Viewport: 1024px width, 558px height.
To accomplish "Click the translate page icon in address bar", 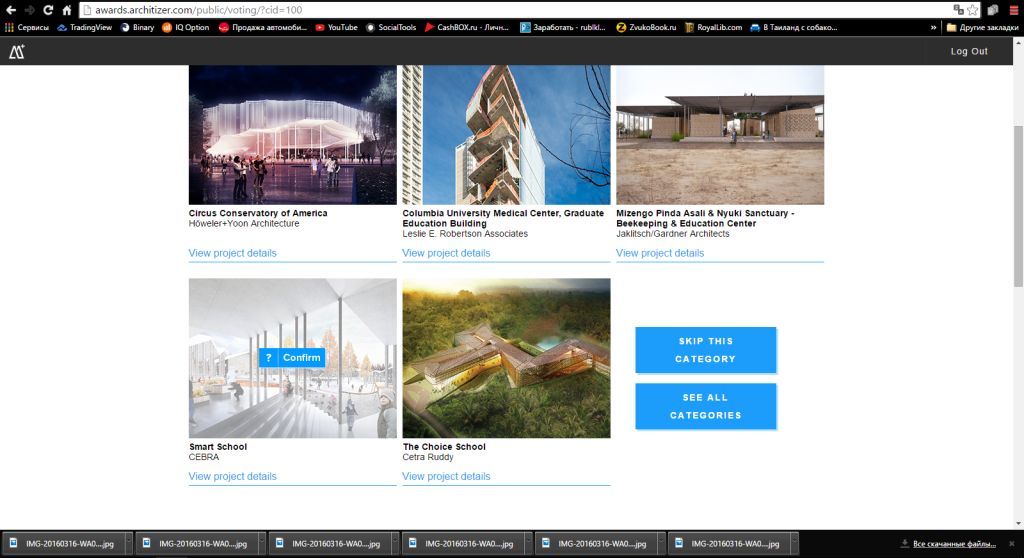I will [958, 10].
